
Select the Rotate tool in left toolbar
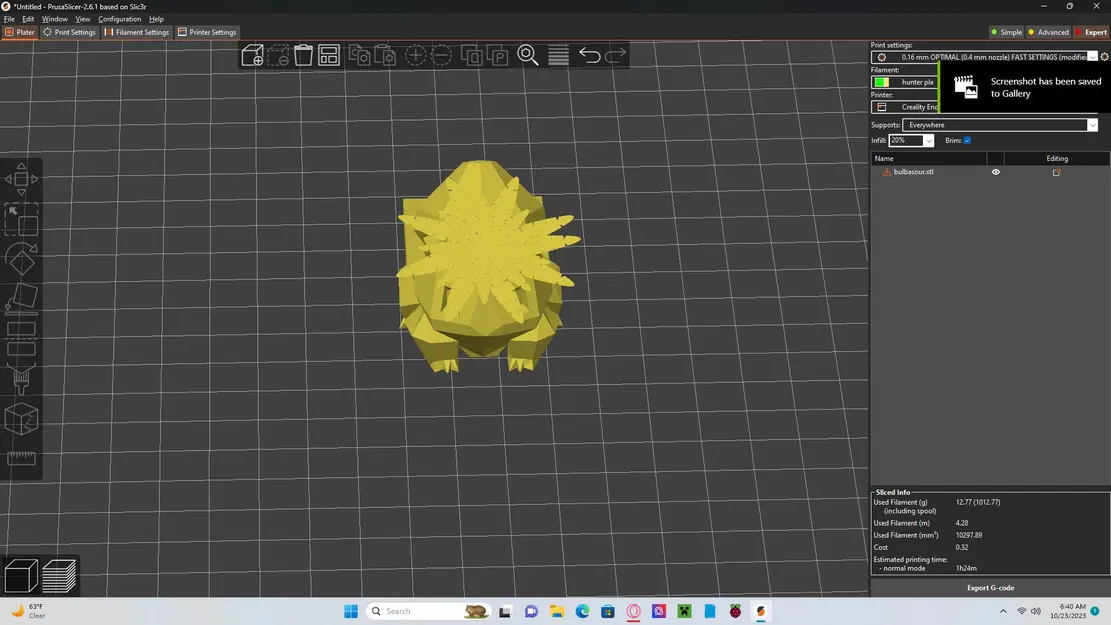pos(21,260)
